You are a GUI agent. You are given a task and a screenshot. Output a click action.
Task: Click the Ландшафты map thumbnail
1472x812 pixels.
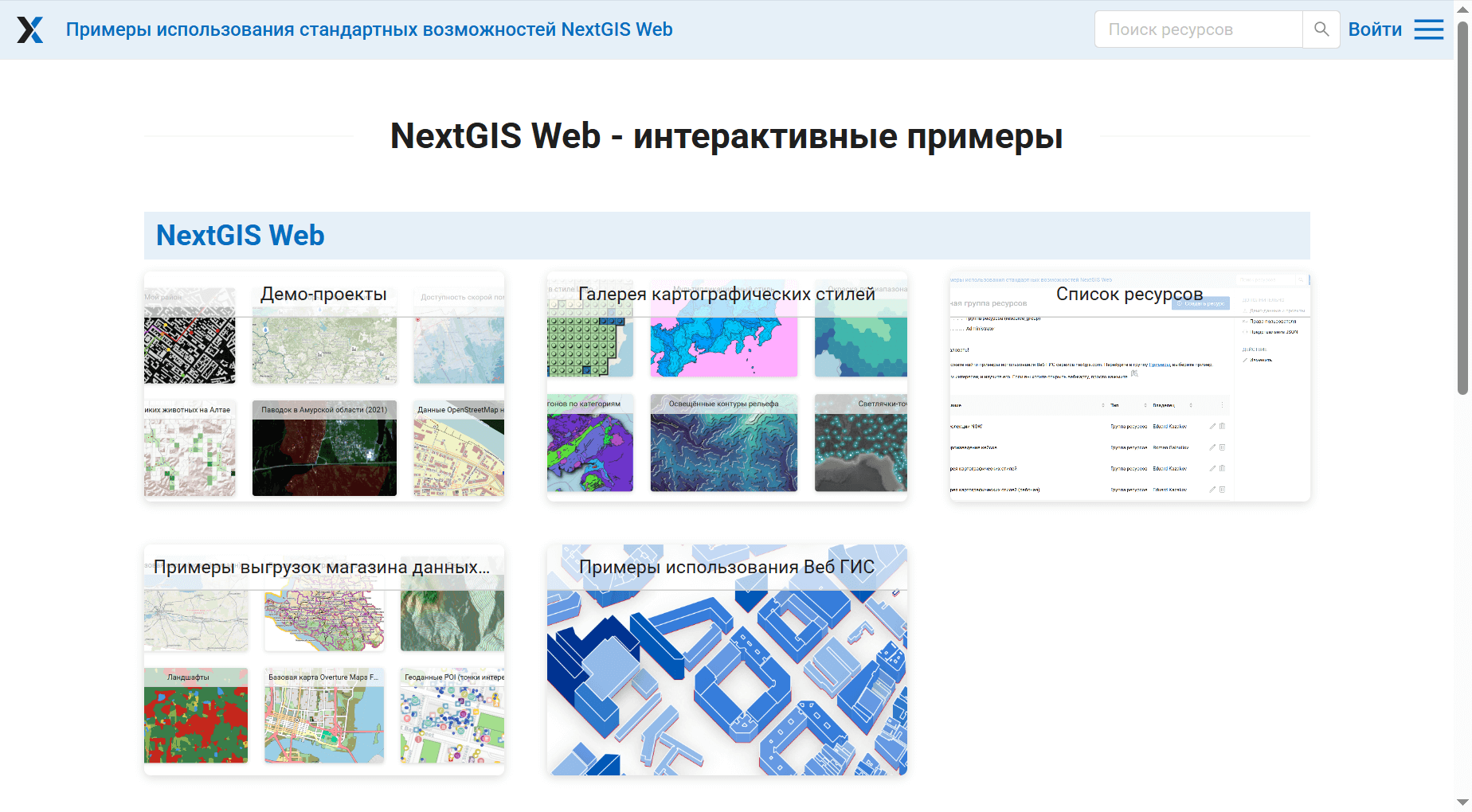pyautogui.click(x=196, y=716)
